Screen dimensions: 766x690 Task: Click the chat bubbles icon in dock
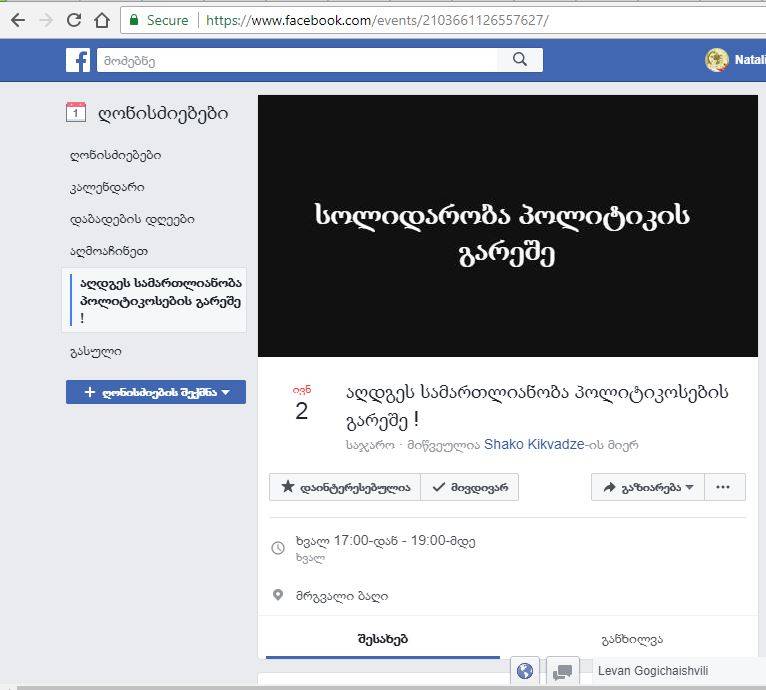click(x=562, y=672)
